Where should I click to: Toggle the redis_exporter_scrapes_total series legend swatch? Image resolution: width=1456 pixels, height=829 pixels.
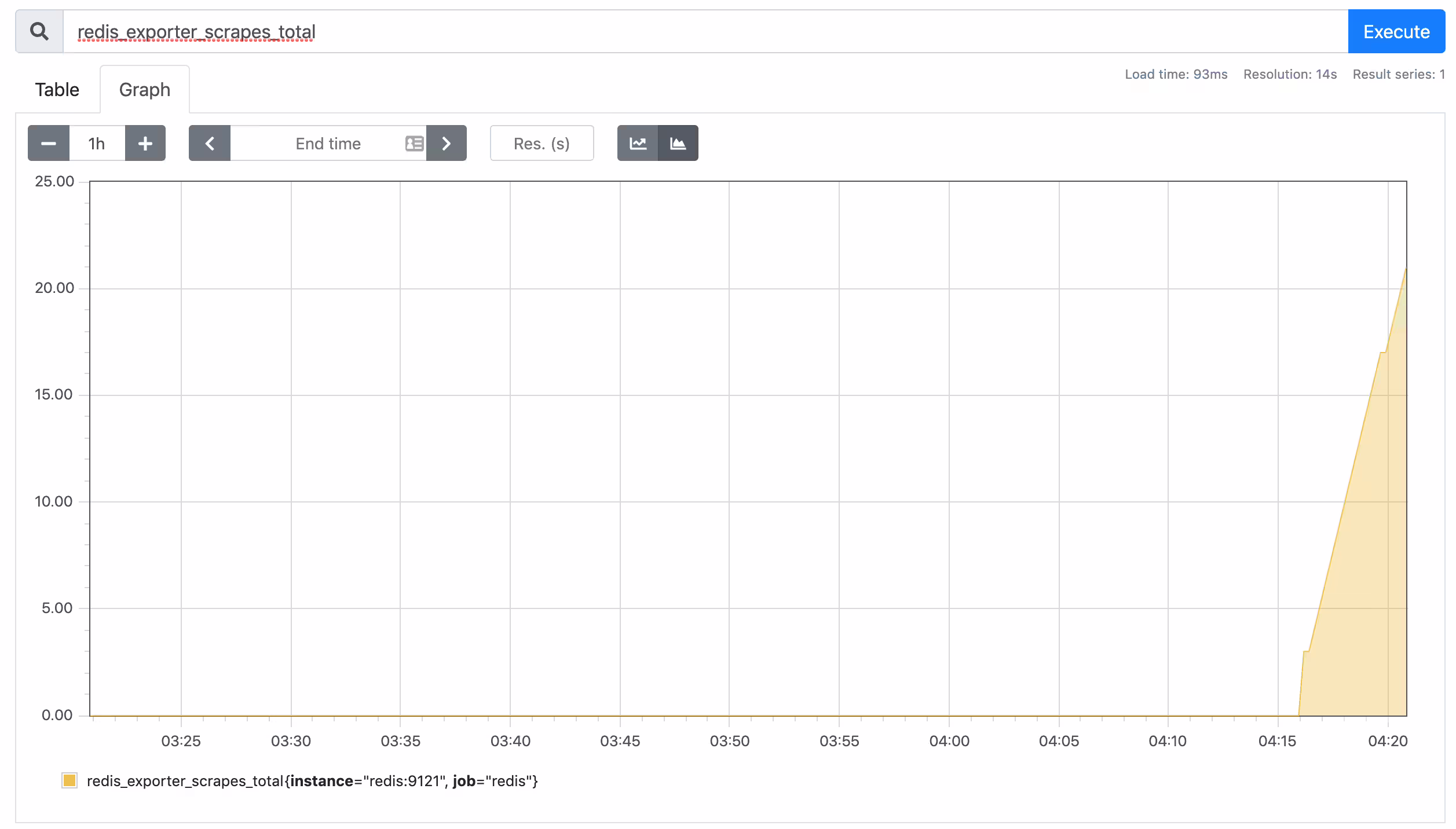[69, 780]
